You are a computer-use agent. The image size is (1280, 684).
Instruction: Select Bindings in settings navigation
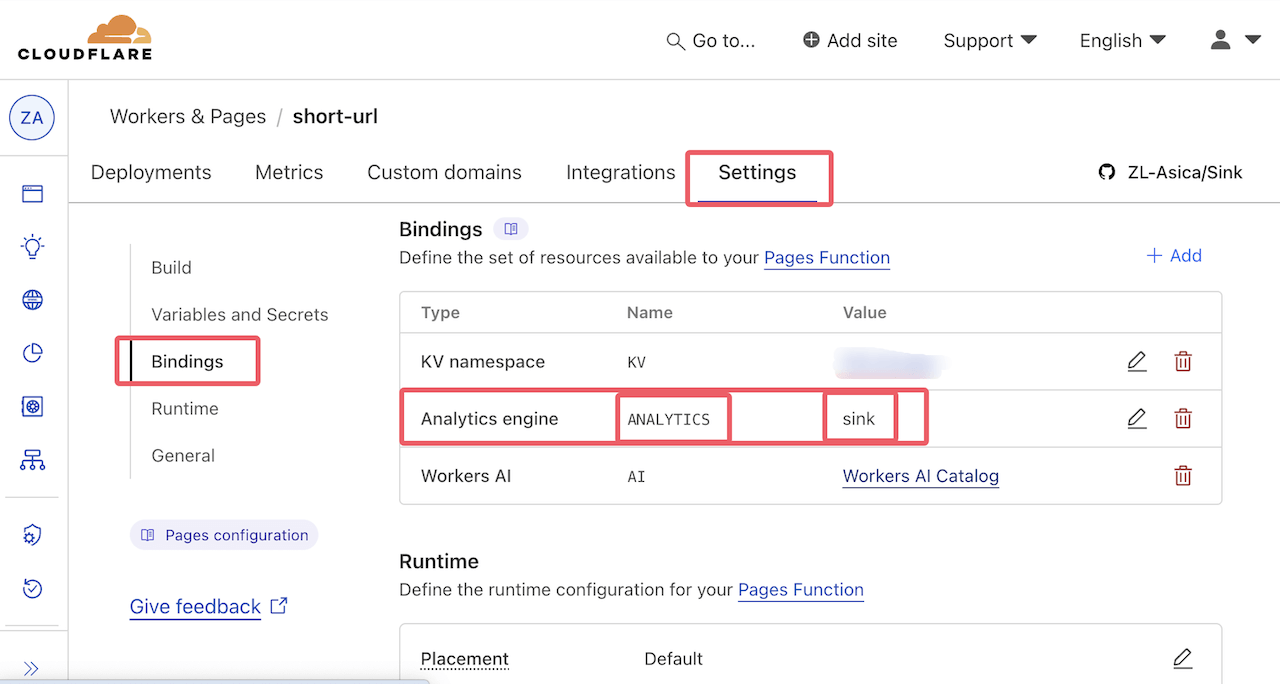click(x=187, y=362)
